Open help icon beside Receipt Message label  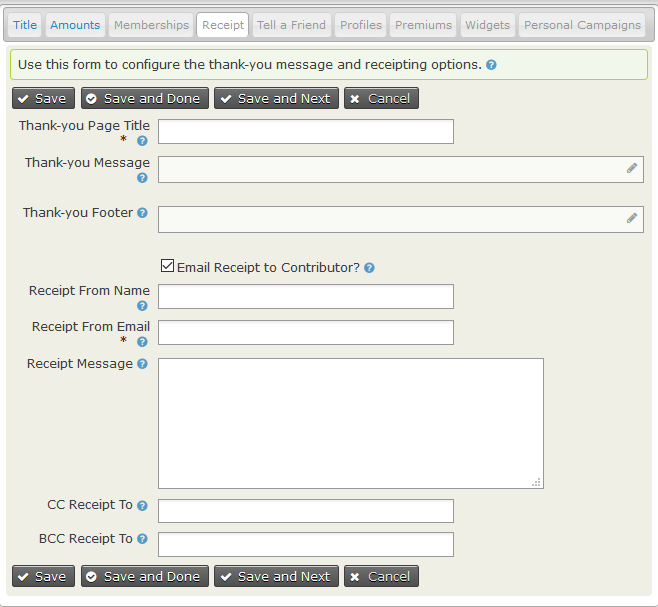pyautogui.click(x=142, y=364)
